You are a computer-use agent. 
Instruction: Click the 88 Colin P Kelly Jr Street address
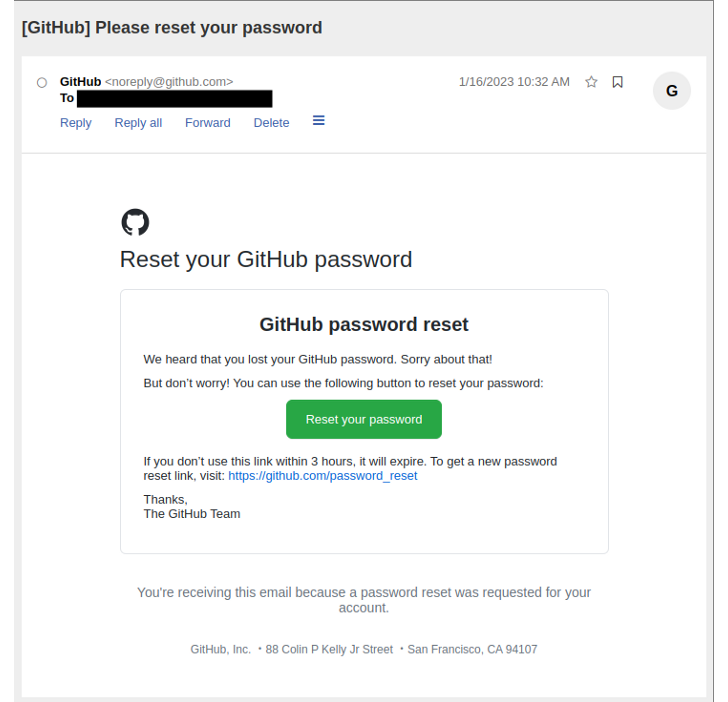point(329,649)
